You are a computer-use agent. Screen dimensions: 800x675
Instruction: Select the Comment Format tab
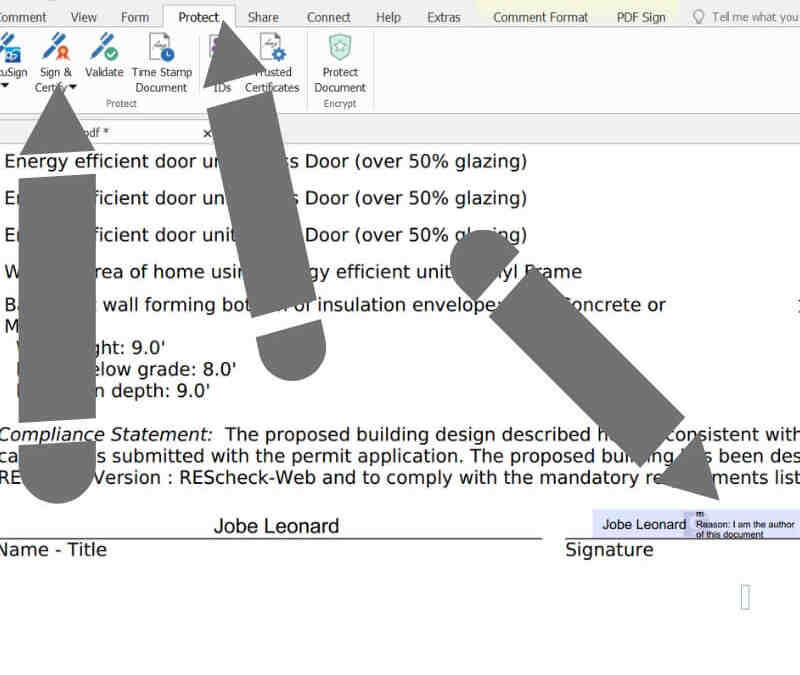pos(540,17)
